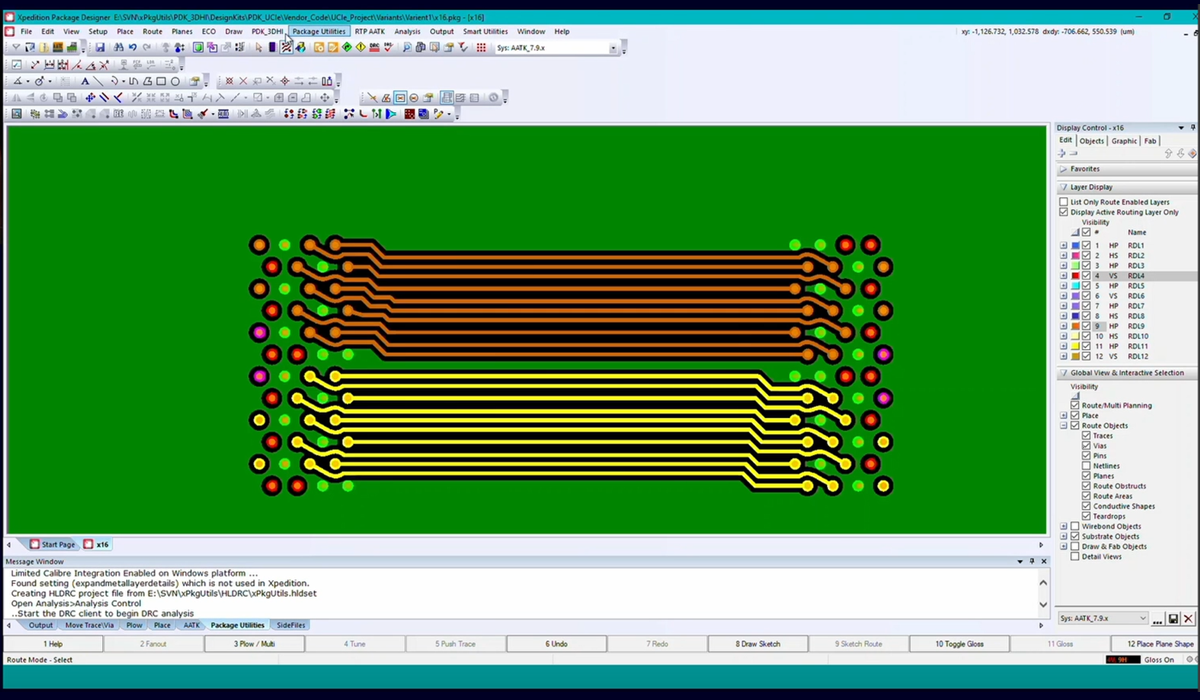Image resolution: width=1200 pixels, height=700 pixels.
Task: Select the pointer Select tool icon
Action: click(x=258, y=47)
